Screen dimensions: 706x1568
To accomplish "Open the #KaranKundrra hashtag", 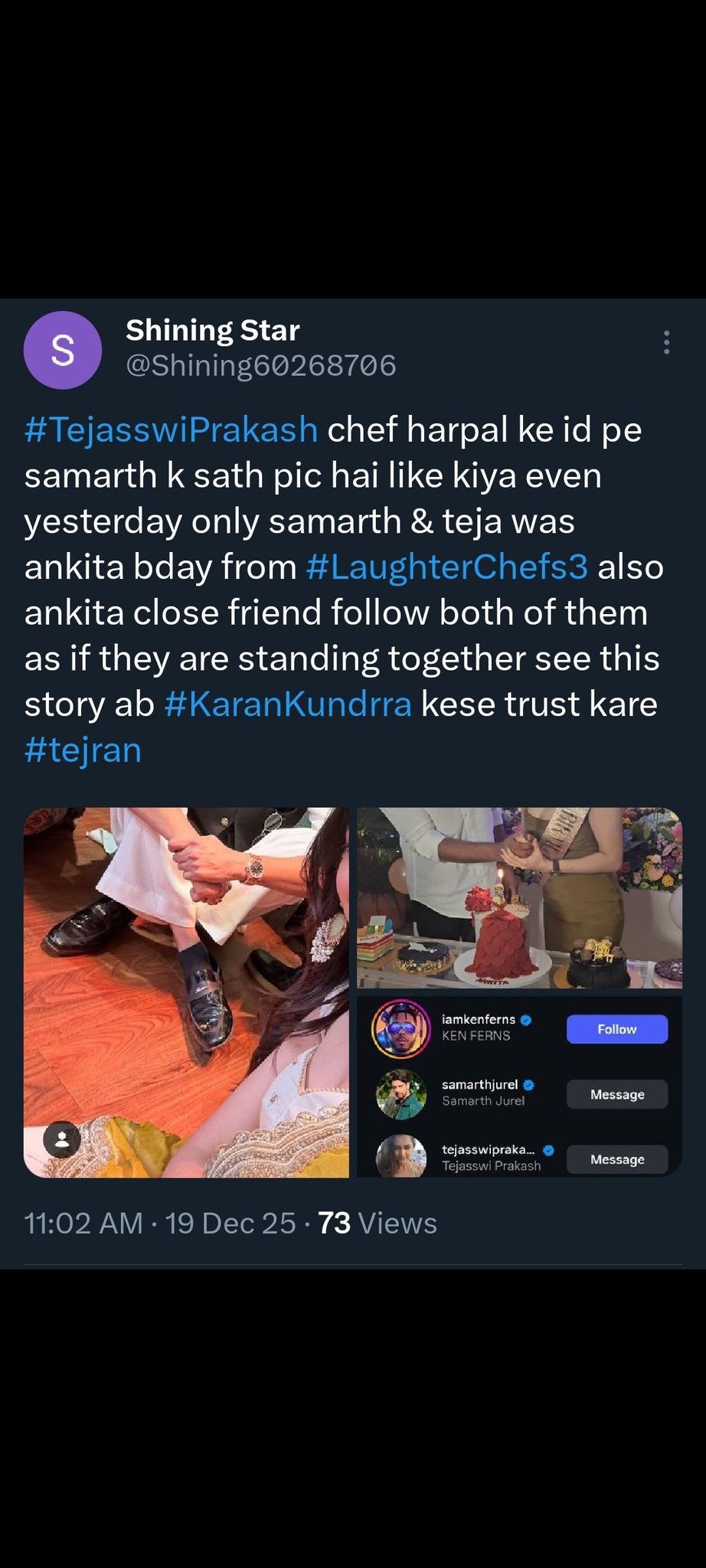I will click(288, 704).
